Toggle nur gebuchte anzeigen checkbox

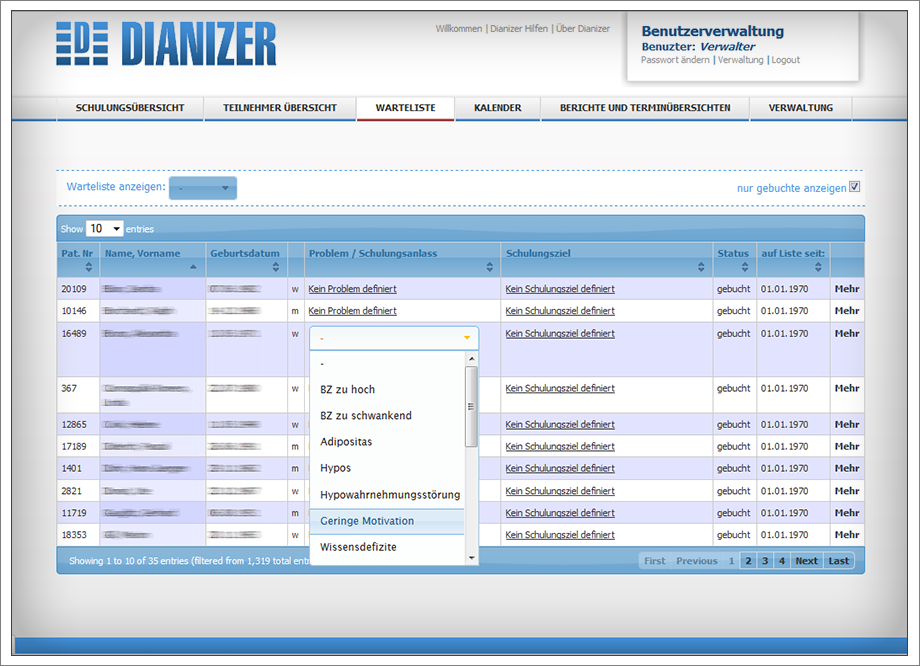point(854,187)
